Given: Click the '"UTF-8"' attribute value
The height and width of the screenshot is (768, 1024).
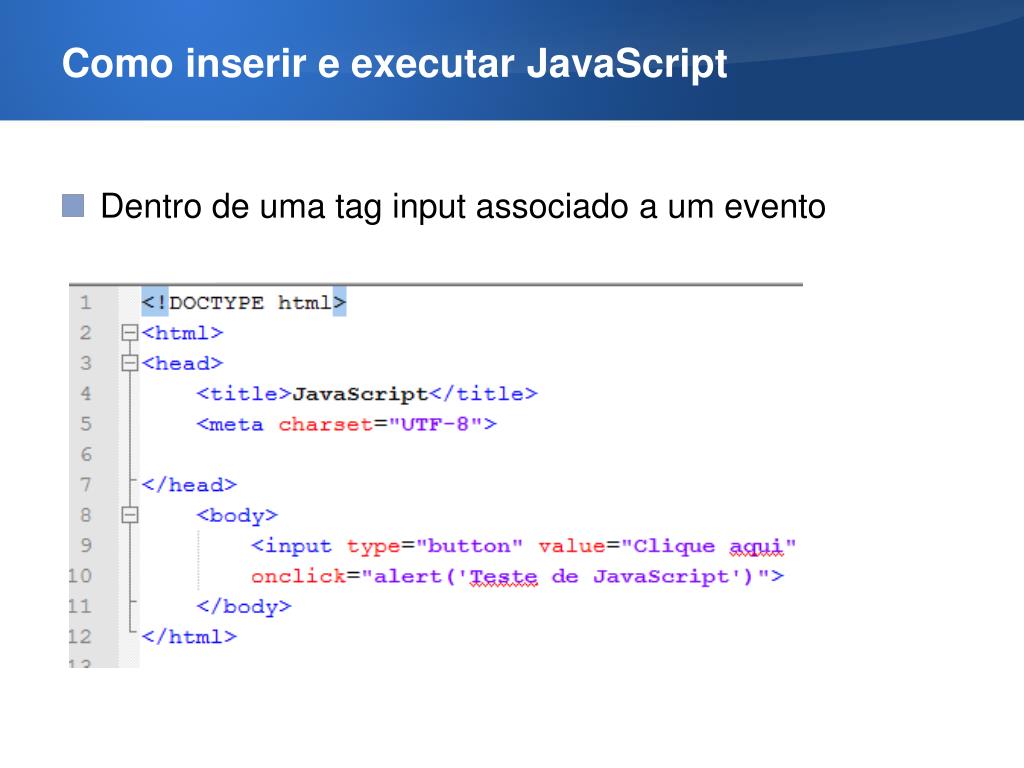Looking at the screenshot, I should 435,424.
